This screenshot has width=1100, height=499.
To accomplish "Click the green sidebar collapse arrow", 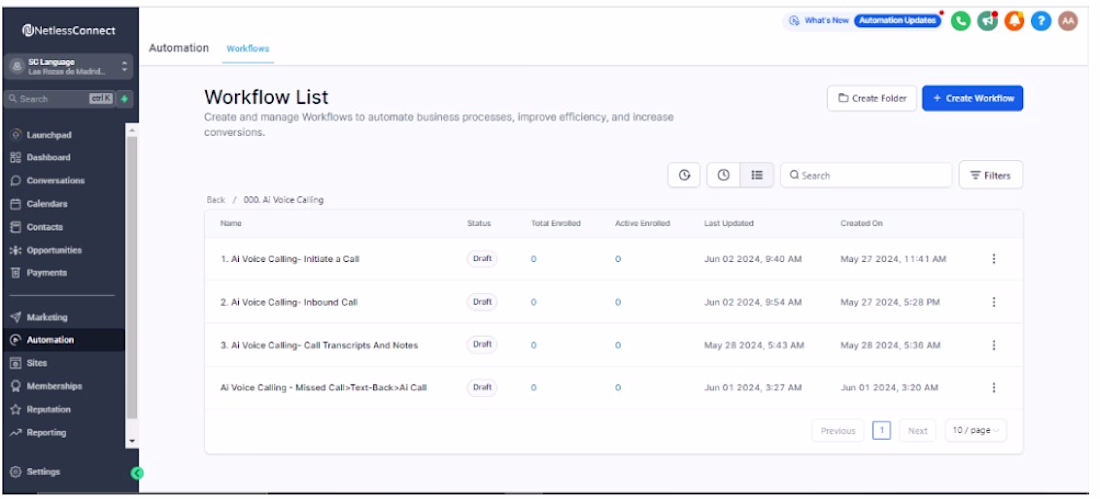I will [138, 473].
